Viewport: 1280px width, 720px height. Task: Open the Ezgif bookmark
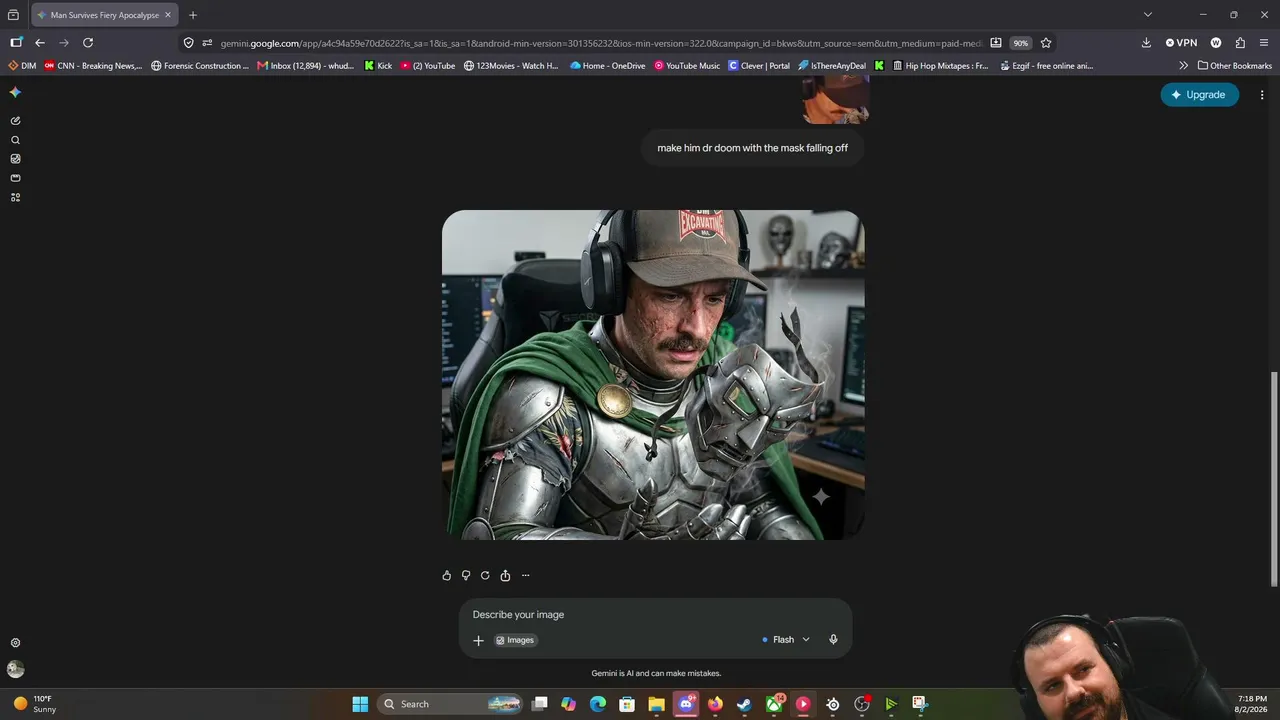tap(1046, 66)
